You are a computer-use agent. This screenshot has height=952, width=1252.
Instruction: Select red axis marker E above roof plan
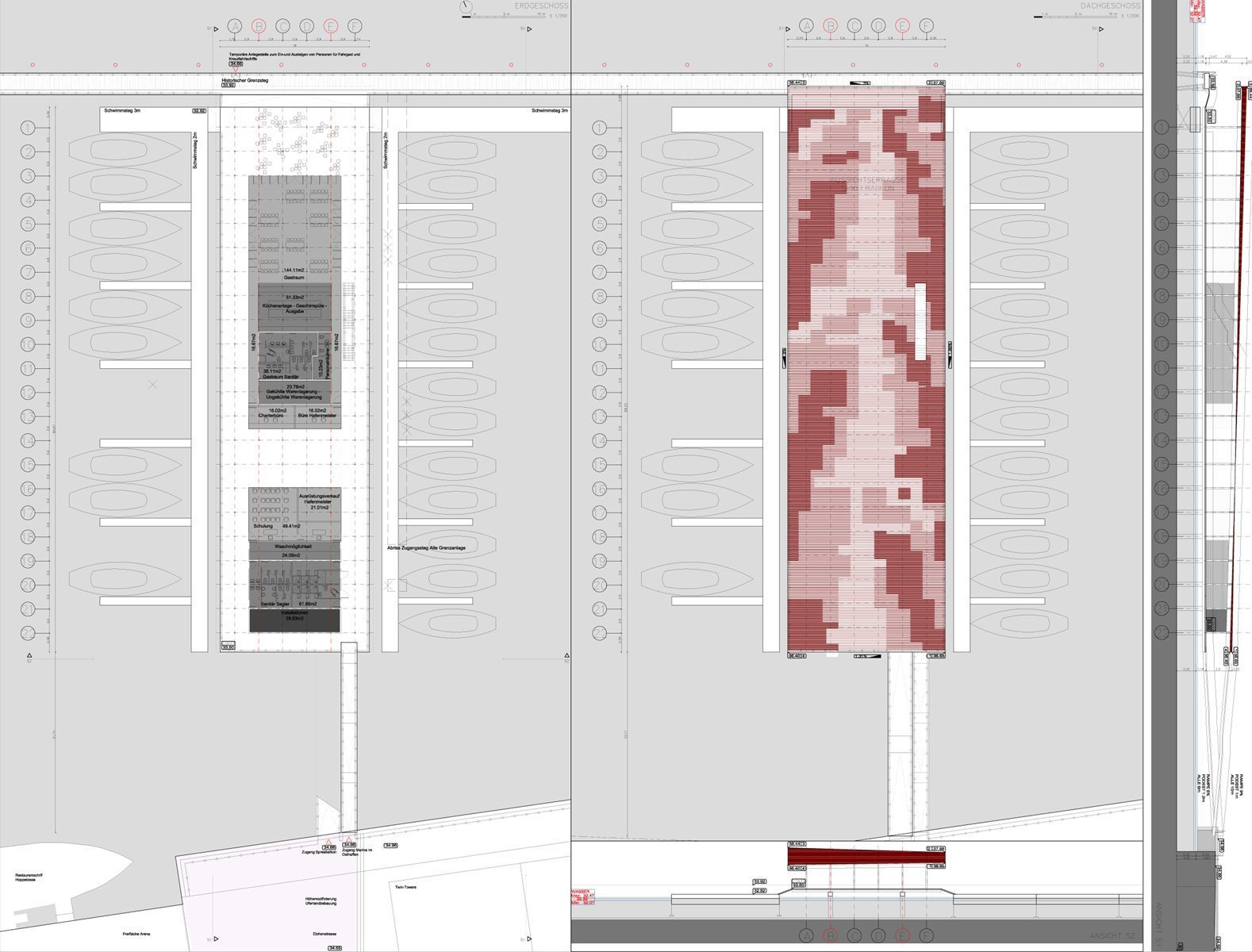click(x=902, y=26)
